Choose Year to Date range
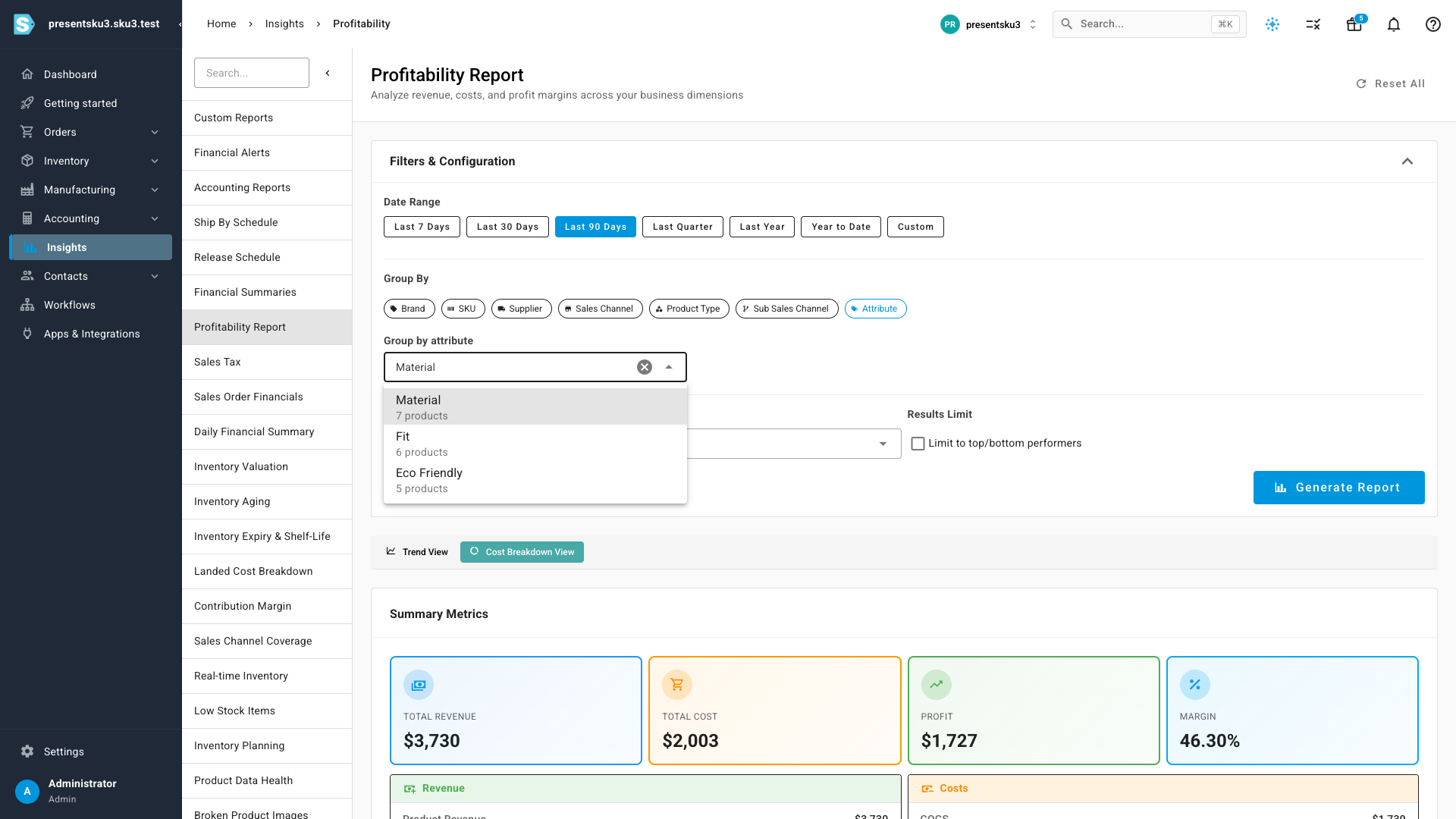Screen dimensions: 1456x819 [x=841, y=227]
